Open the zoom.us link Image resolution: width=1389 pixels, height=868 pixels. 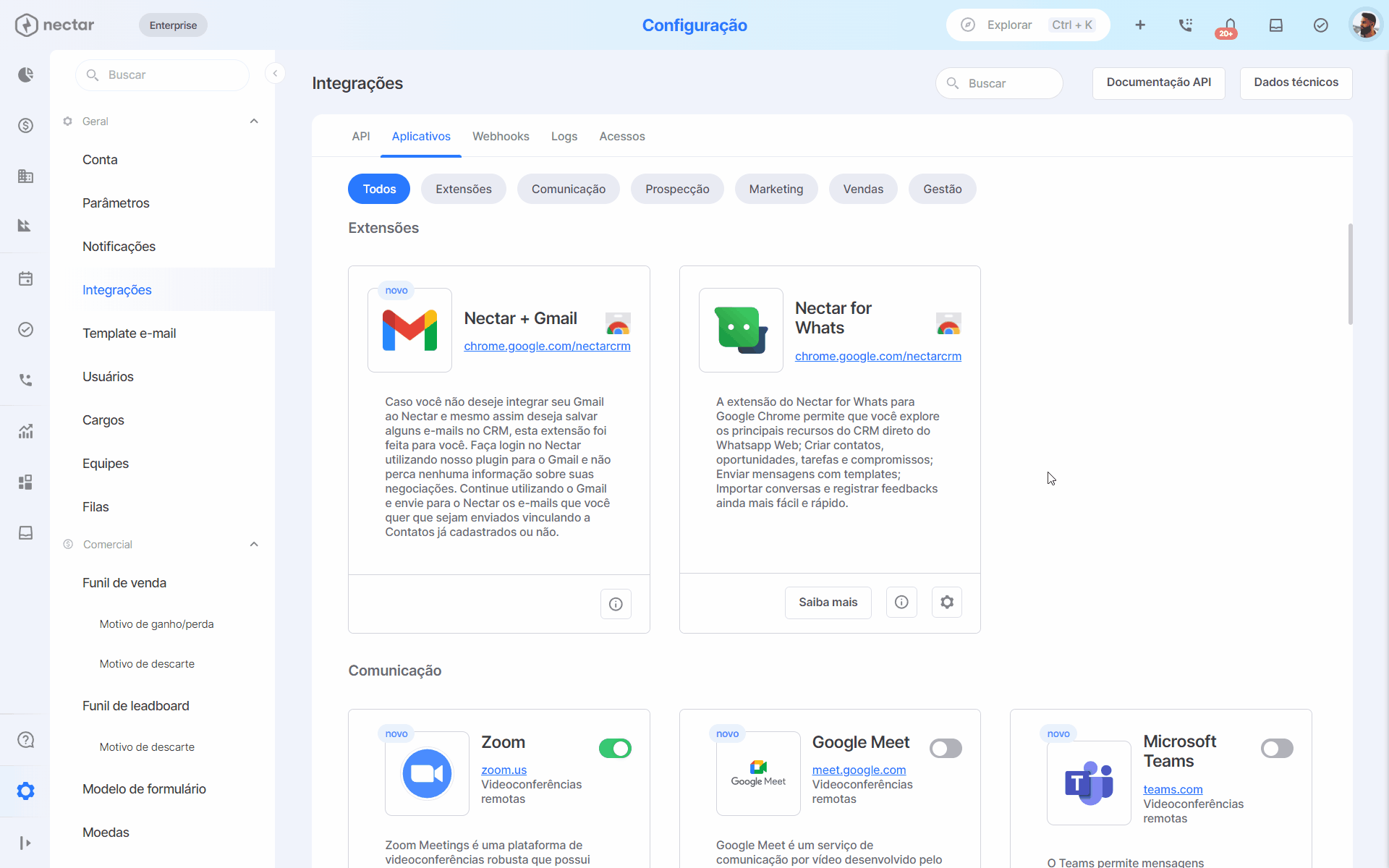coord(504,770)
